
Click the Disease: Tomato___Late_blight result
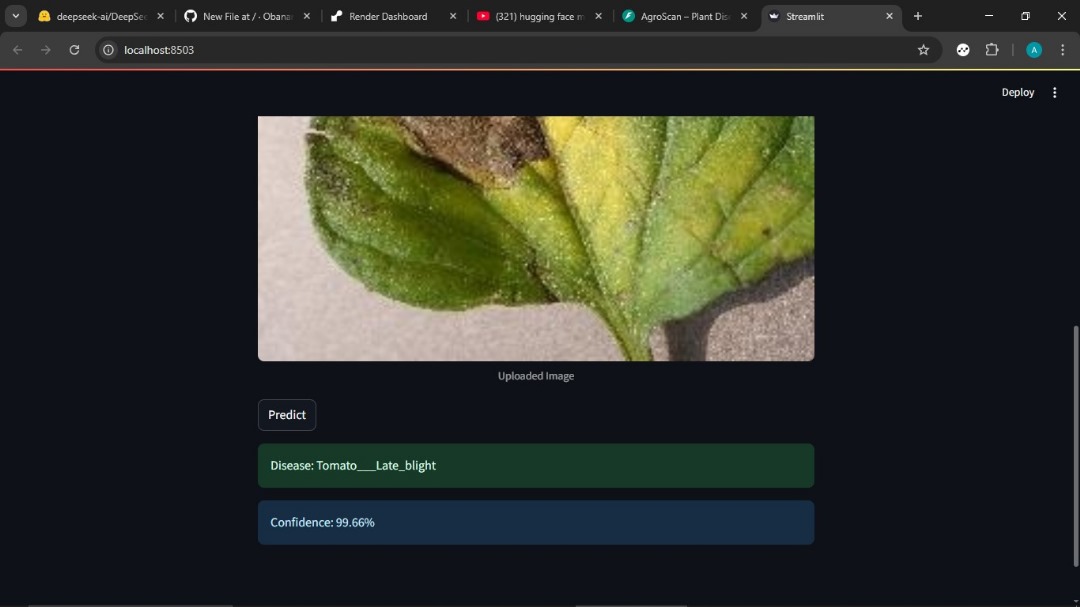tap(536, 466)
